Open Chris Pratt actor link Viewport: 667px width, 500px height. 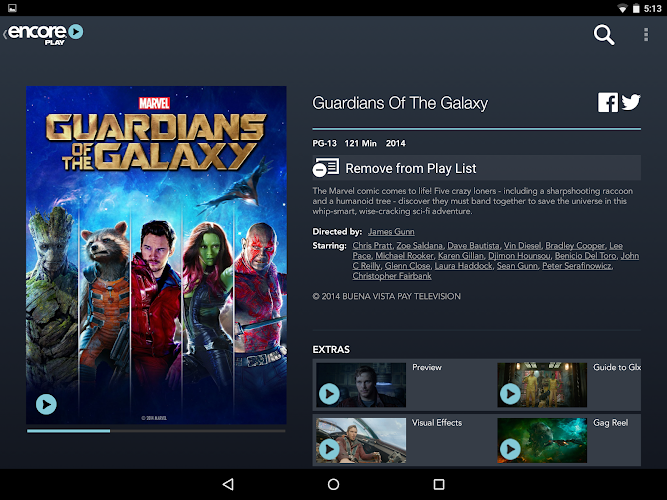click(372, 246)
